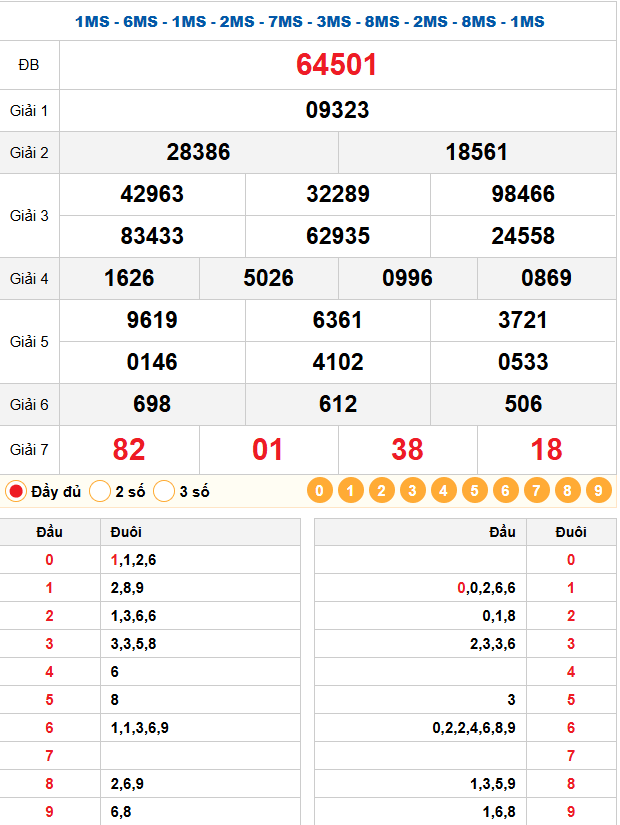Click the orange digit 4 circle
The image size is (620, 825).
click(443, 490)
